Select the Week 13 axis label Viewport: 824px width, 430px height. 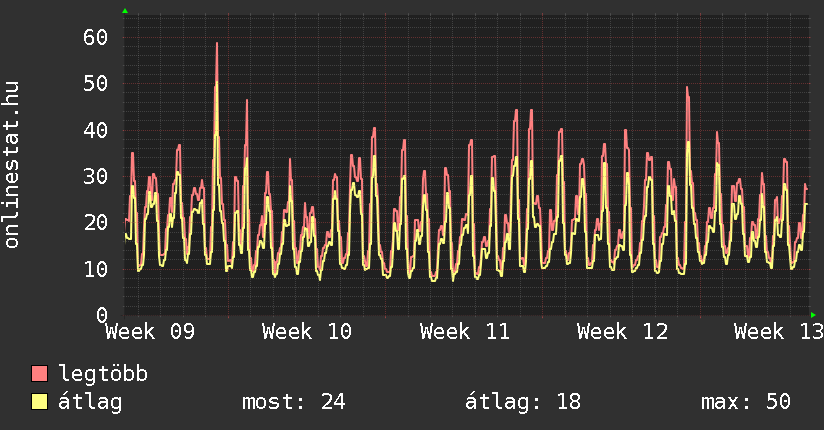778,332
